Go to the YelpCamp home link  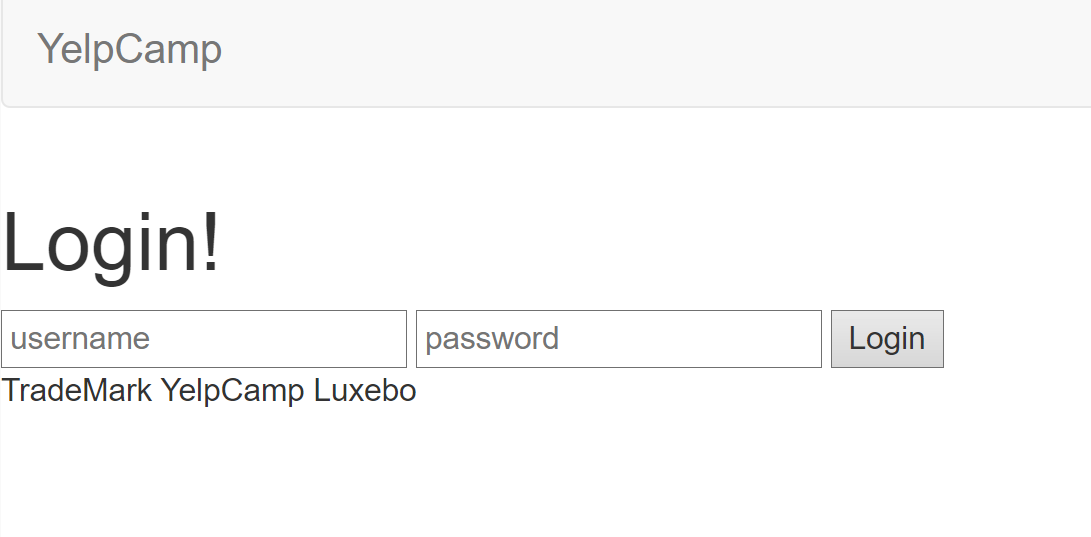(x=129, y=49)
